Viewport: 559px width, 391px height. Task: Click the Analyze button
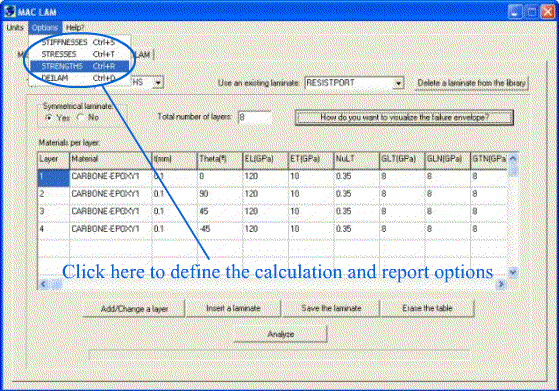click(x=281, y=334)
